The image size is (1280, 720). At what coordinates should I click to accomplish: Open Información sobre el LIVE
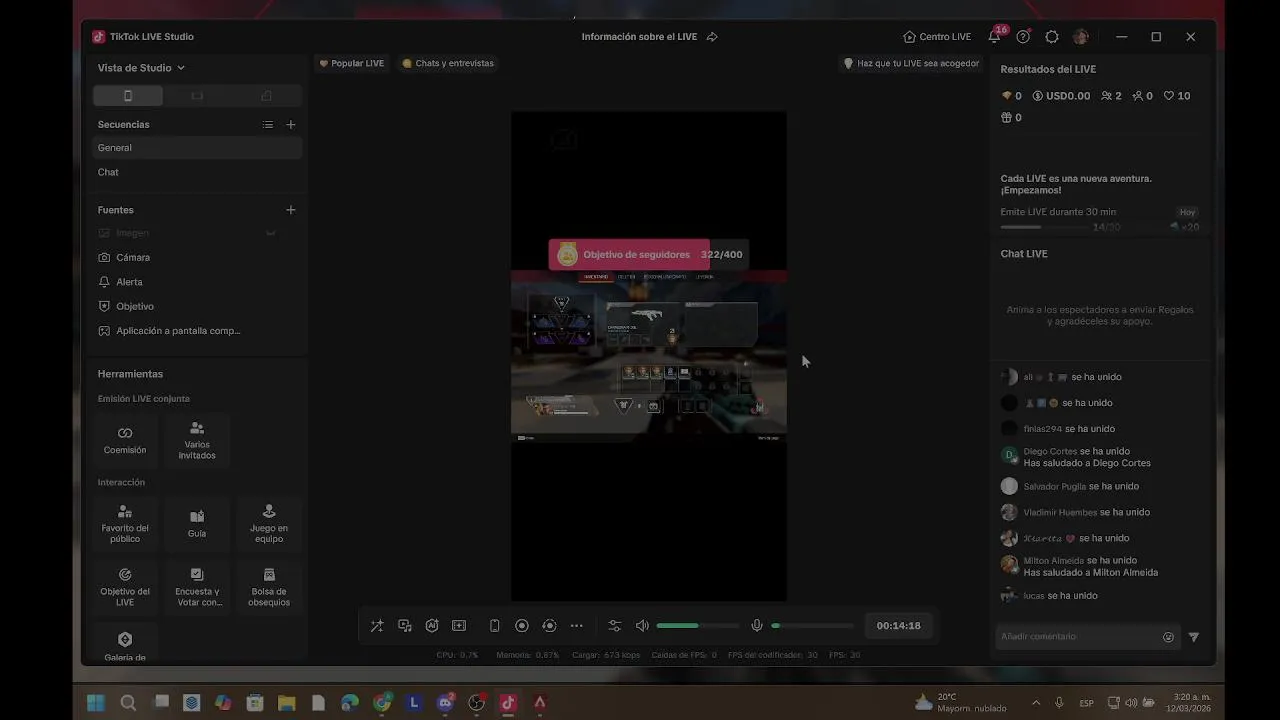coord(639,36)
